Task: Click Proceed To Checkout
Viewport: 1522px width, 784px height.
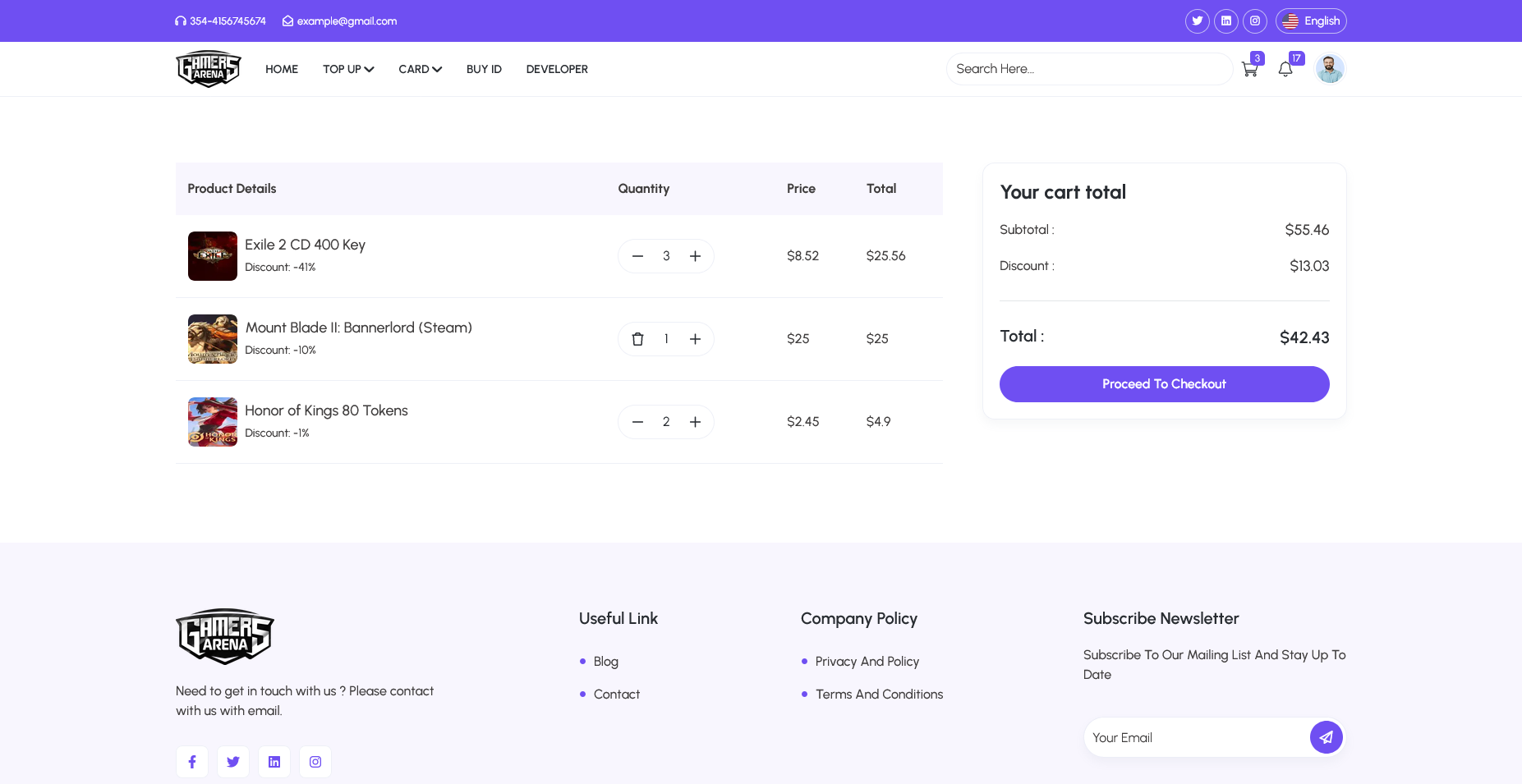Action: (1165, 384)
